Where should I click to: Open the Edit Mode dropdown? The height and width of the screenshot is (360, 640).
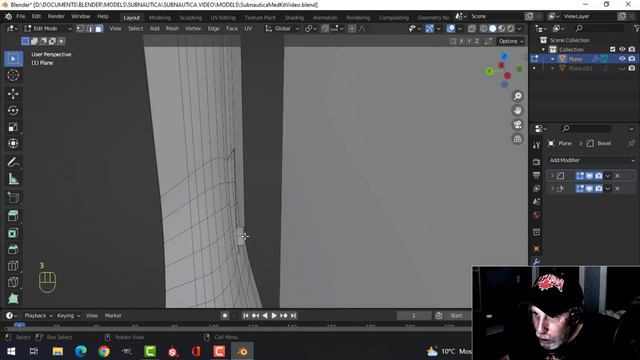pyautogui.click(x=47, y=29)
